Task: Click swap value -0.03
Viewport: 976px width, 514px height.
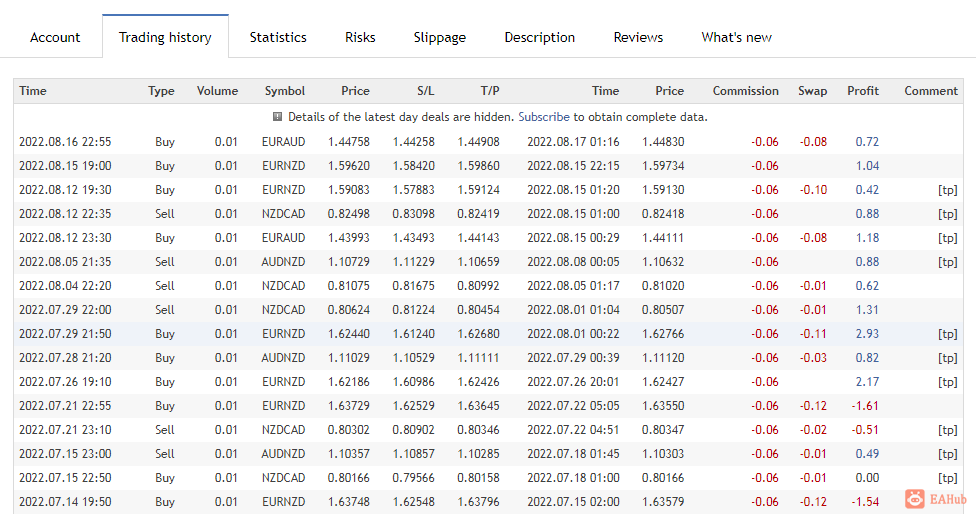Action: (x=813, y=358)
